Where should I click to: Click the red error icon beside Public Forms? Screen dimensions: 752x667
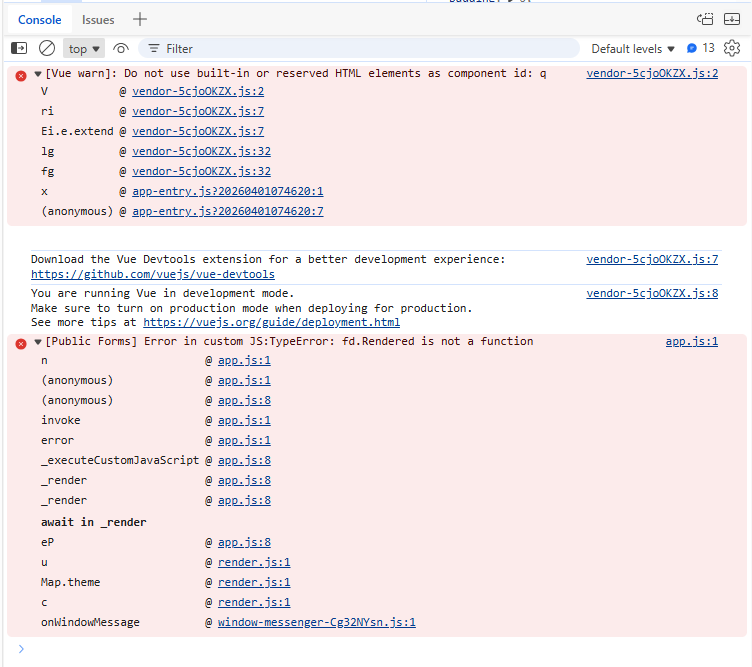click(x=21, y=342)
